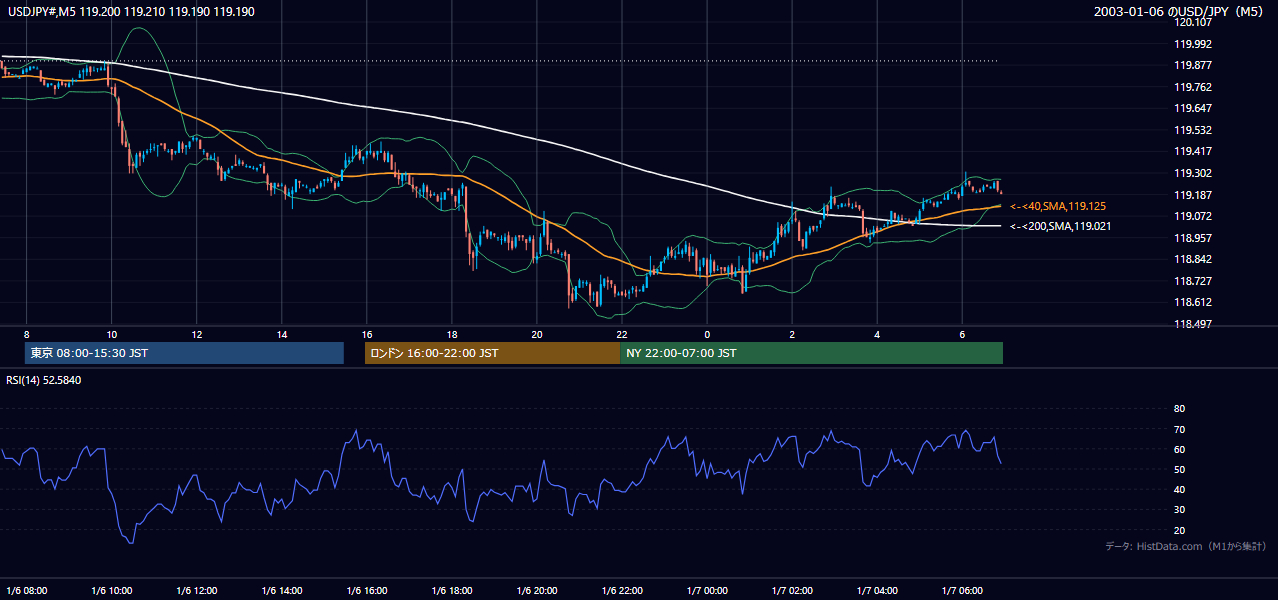Click the 1/7 04:00 date label
The image size is (1278, 600).
tap(876, 590)
